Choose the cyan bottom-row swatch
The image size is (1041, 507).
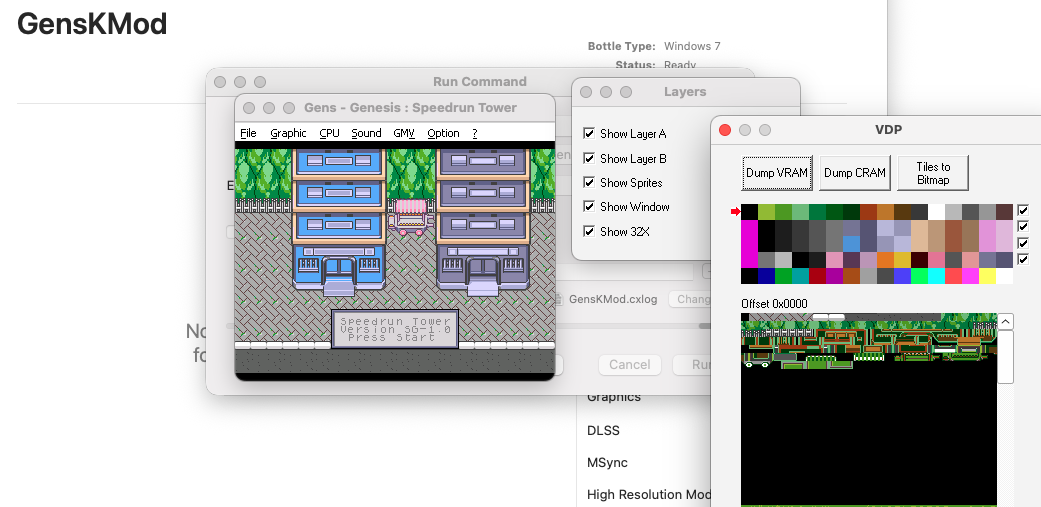pyautogui.click(x=936, y=275)
